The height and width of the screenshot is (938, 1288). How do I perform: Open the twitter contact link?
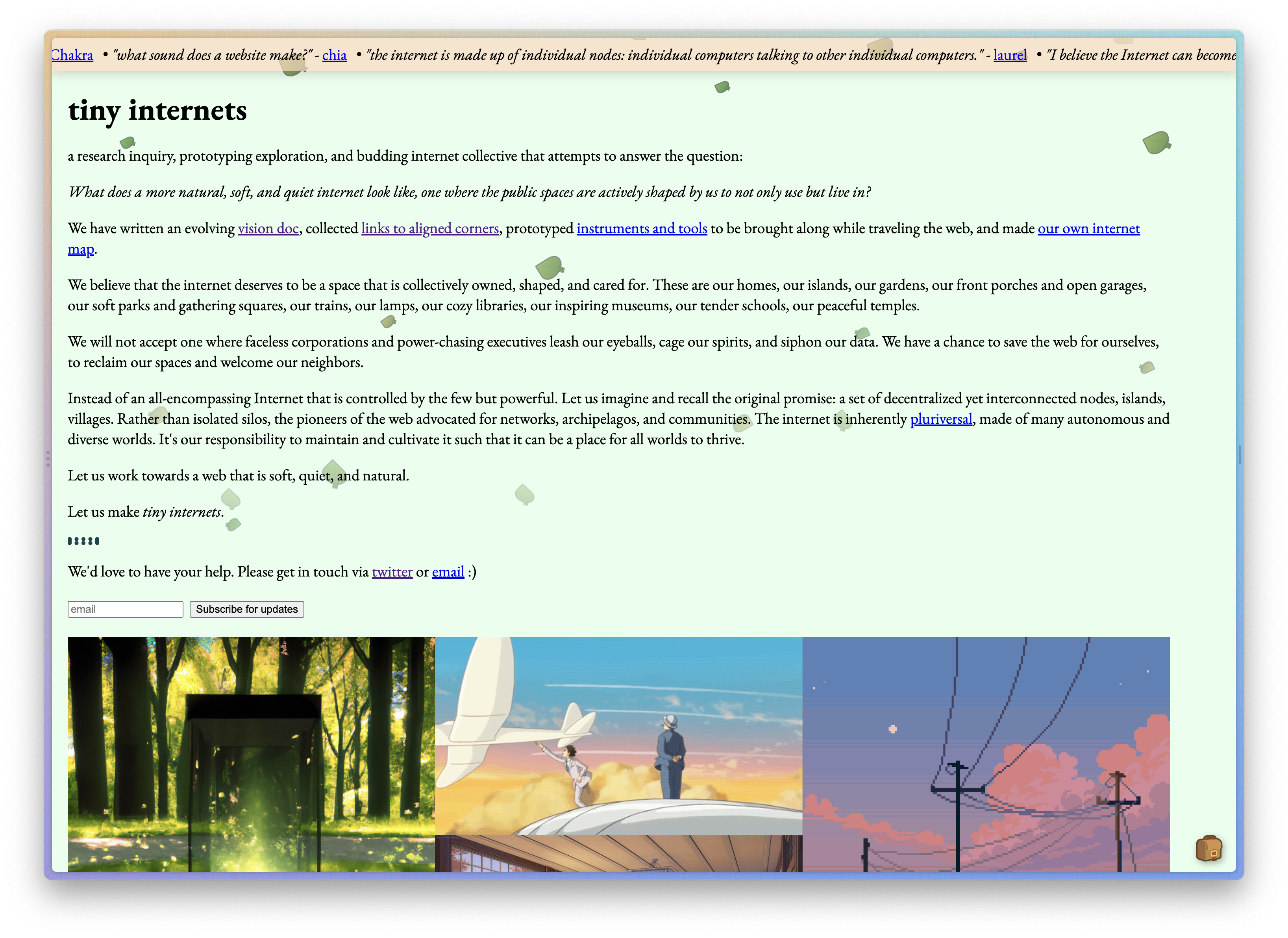pos(392,572)
